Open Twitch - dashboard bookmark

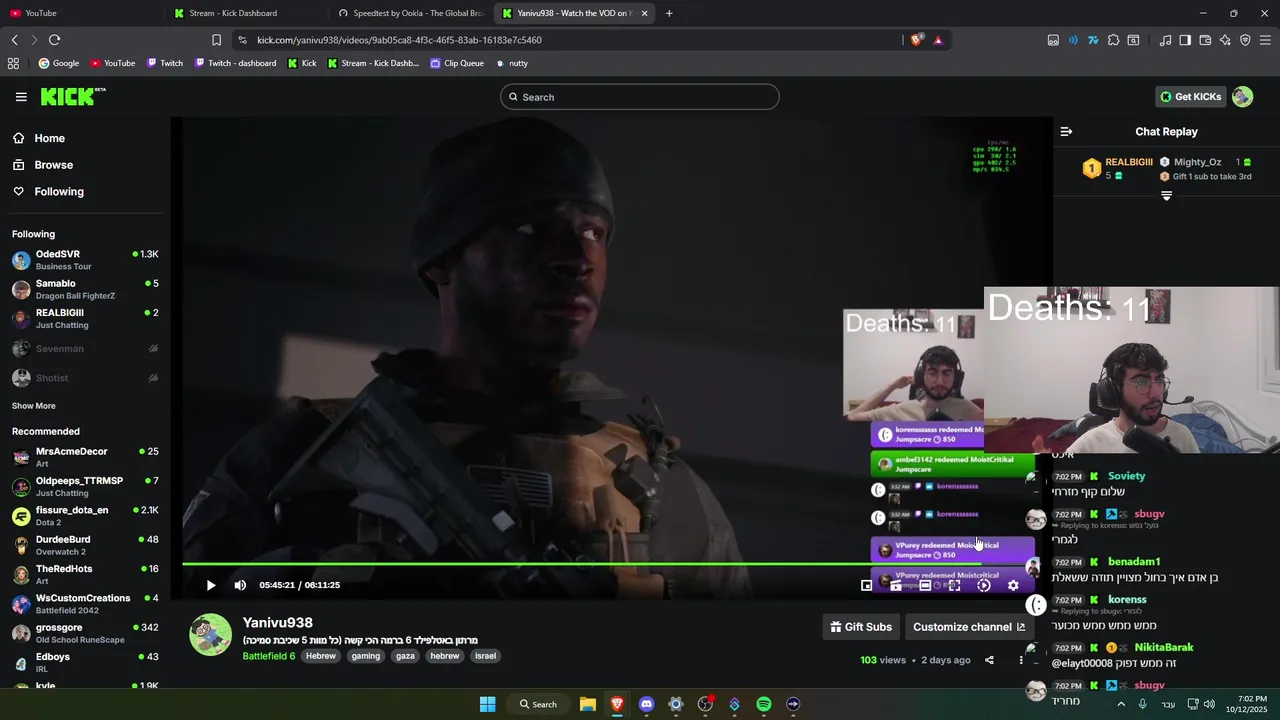coord(235,63)
